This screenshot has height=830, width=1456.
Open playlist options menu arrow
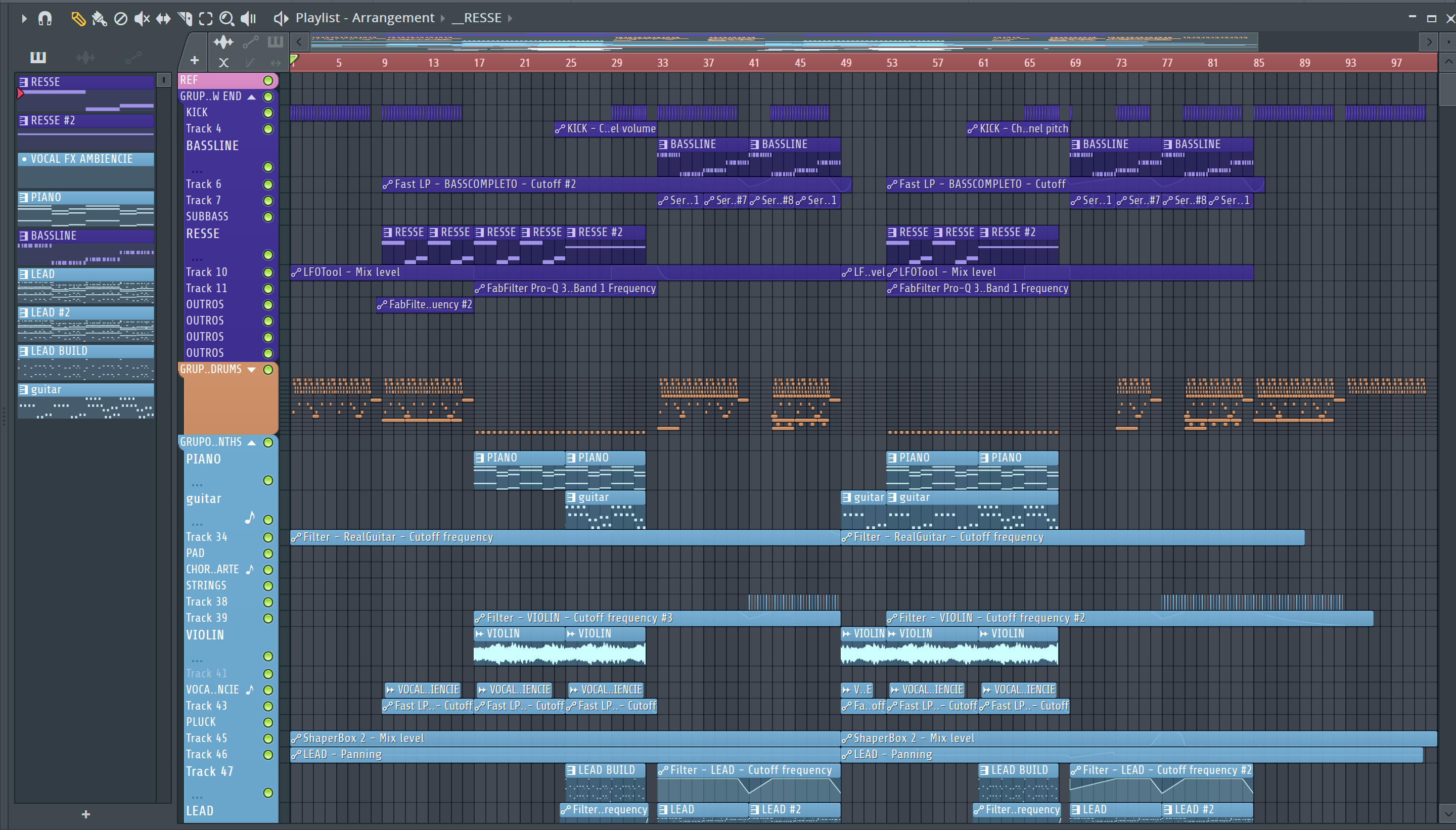click(x=24, y=18)
